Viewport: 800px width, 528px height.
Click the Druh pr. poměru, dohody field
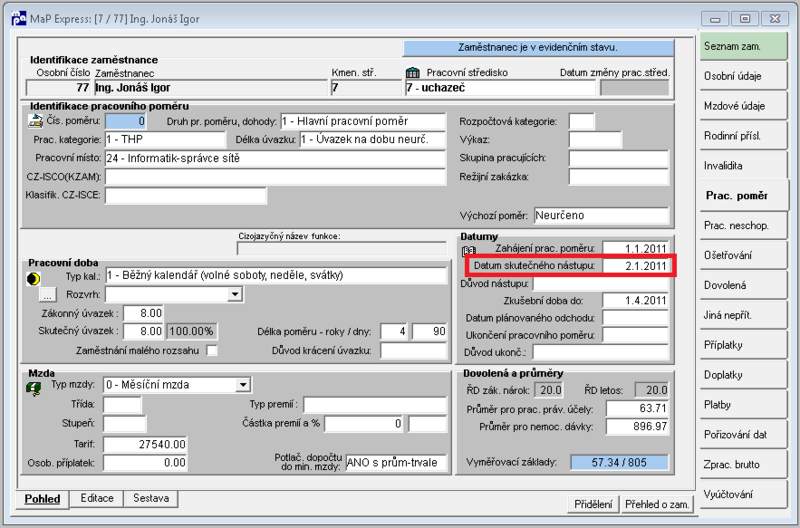pos(363,121)
